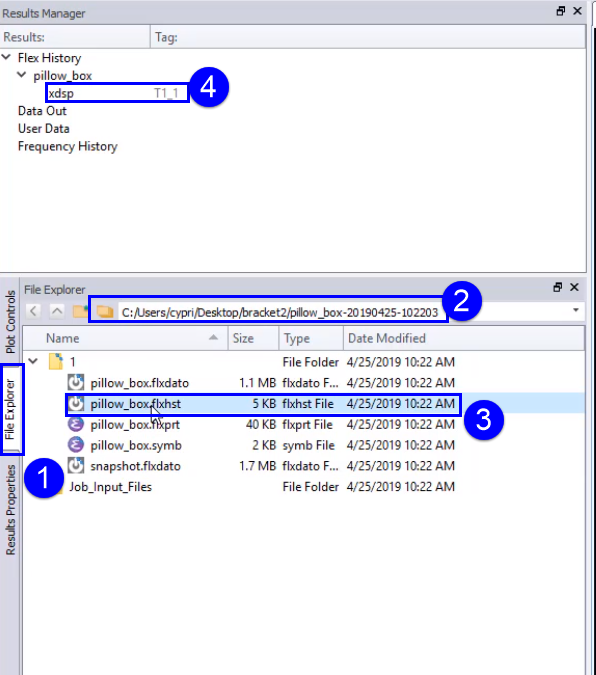Screen dimensions: 596x675
Task: Switch to the Results Properties tab
Action: 10,510
